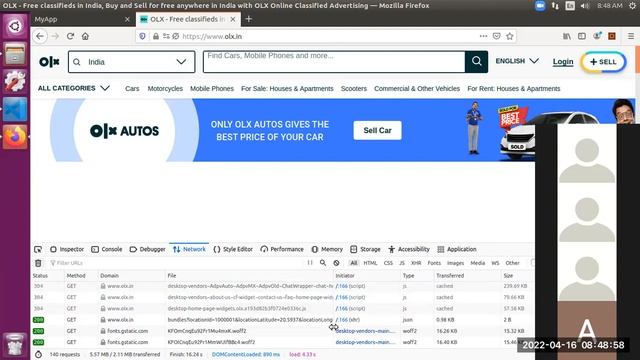Expand ALL CATEGORIES menu

tap(74, 88)
